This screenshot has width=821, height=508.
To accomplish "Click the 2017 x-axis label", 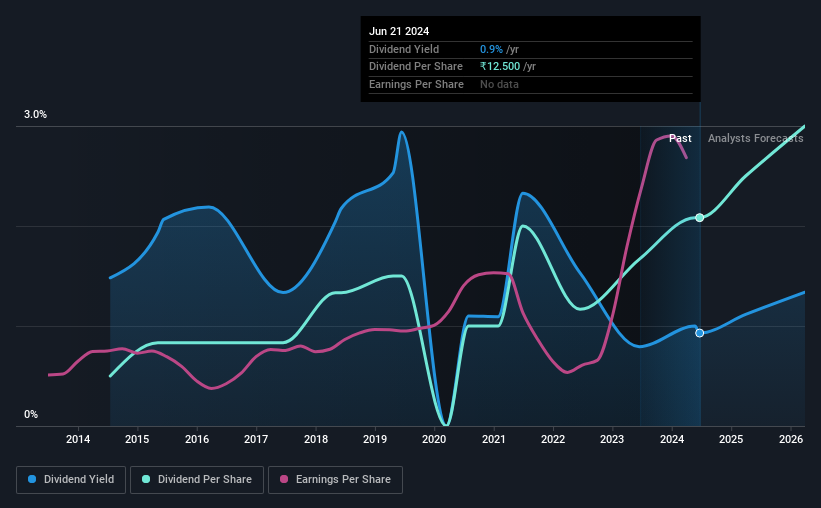I will [x=256, y=439].
